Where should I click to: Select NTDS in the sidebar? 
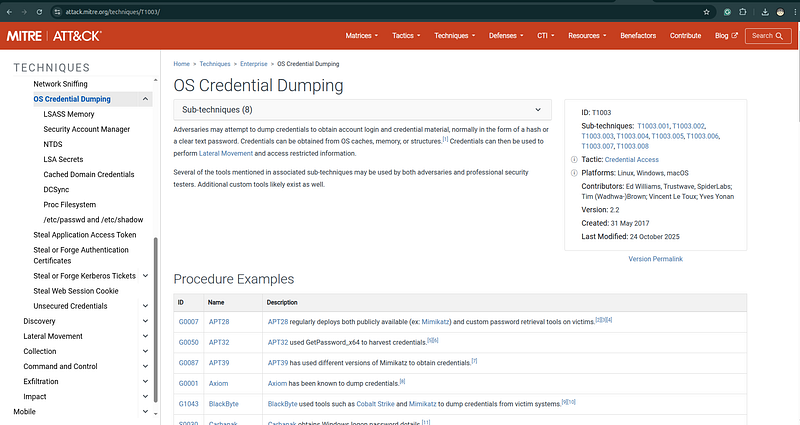click(x=53, y=144)
